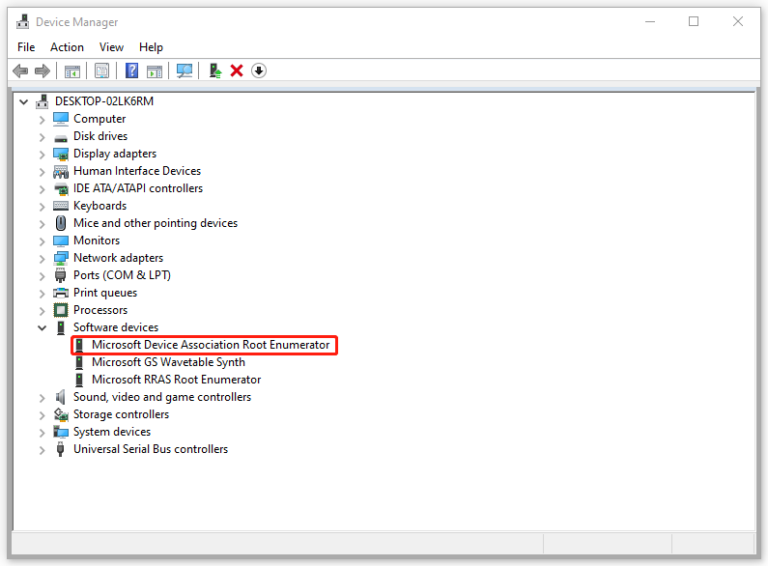Click the Print queues printer icon
768x566 pixels.
[x=61, y=293]
